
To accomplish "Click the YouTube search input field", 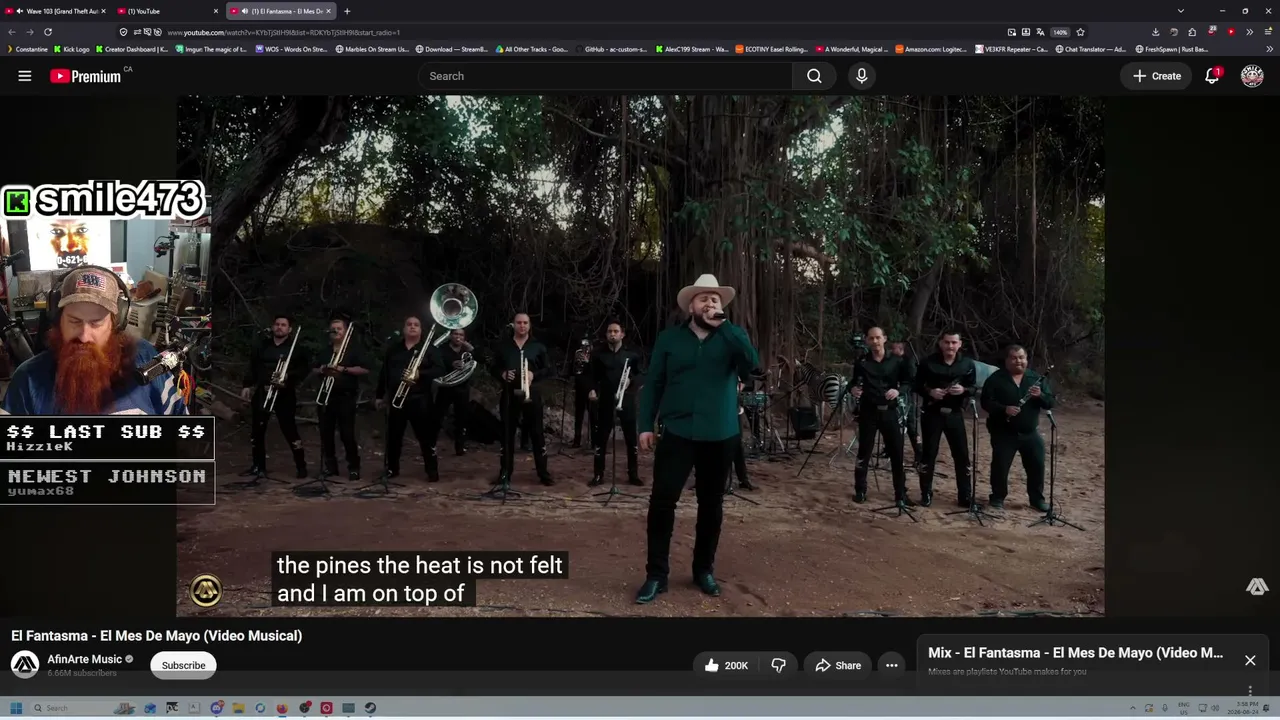I will [605, 76].
